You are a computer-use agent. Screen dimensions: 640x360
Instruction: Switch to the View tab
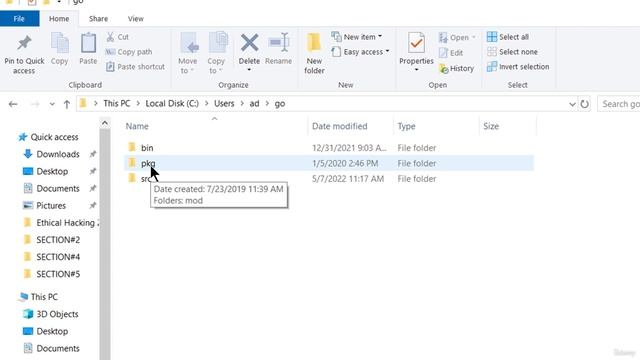pos(136,19)
